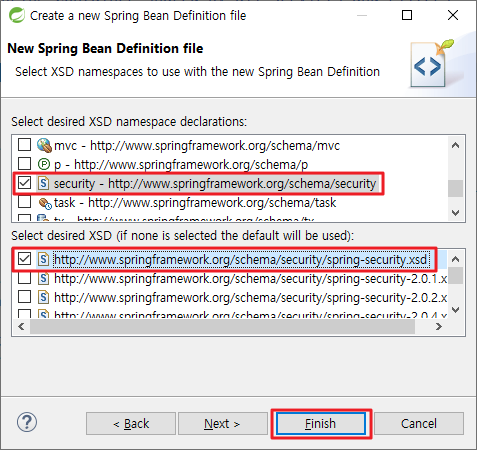
Task: Check the task namespace checkbox
Action: 24,202
